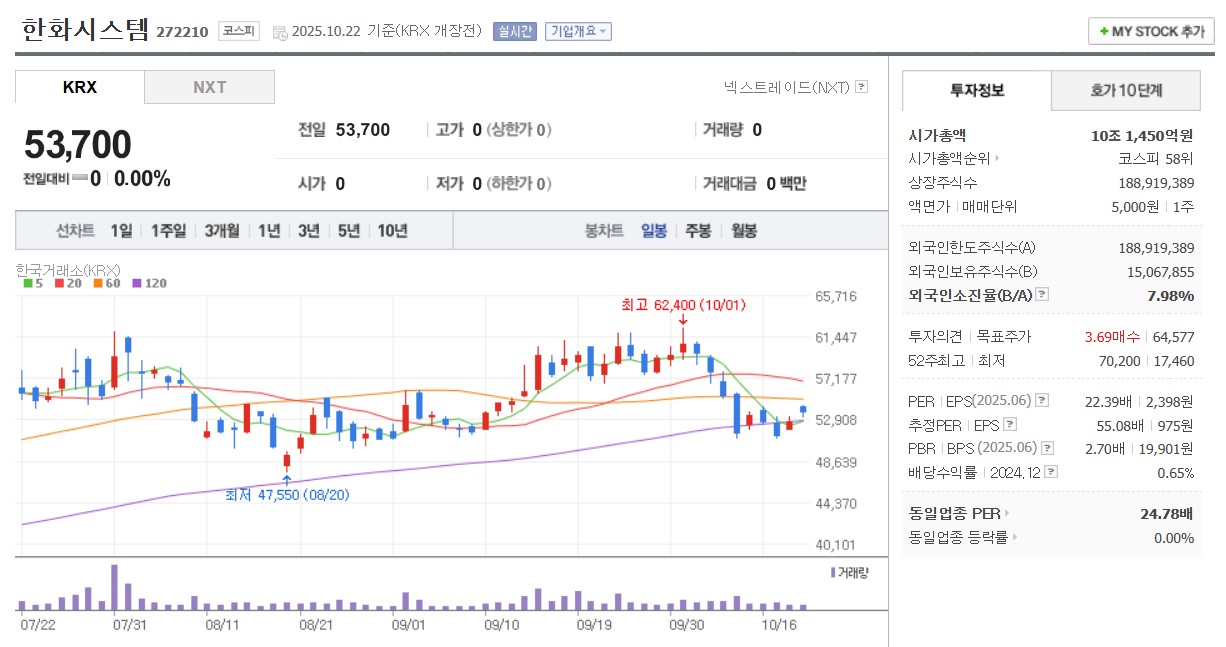
Task: Click the 3.69매수 opinion value
Action: point(1113,336)
